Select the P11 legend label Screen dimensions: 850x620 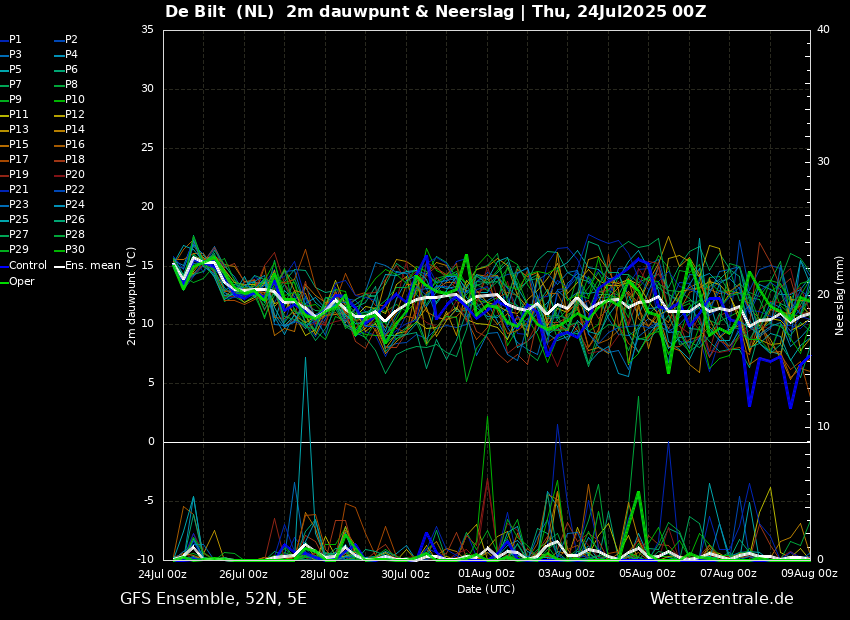18,114
